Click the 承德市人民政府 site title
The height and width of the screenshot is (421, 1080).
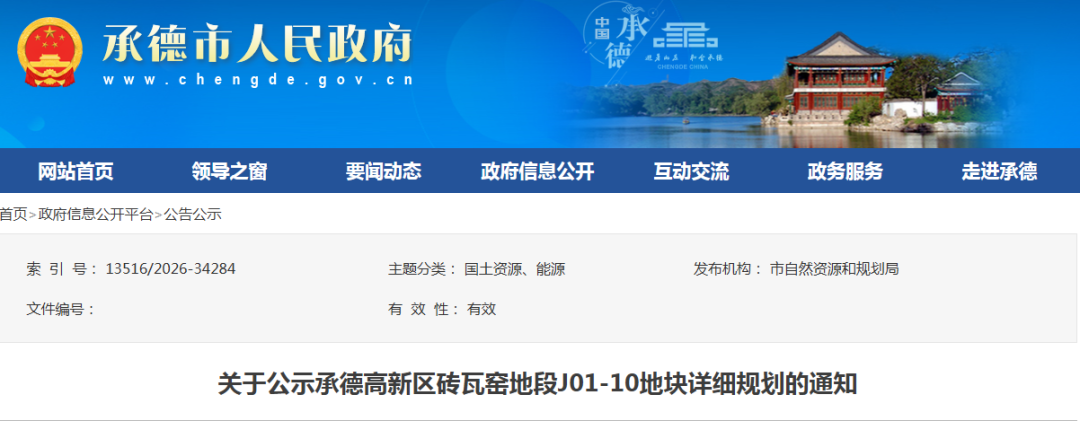tap(258, 43)
